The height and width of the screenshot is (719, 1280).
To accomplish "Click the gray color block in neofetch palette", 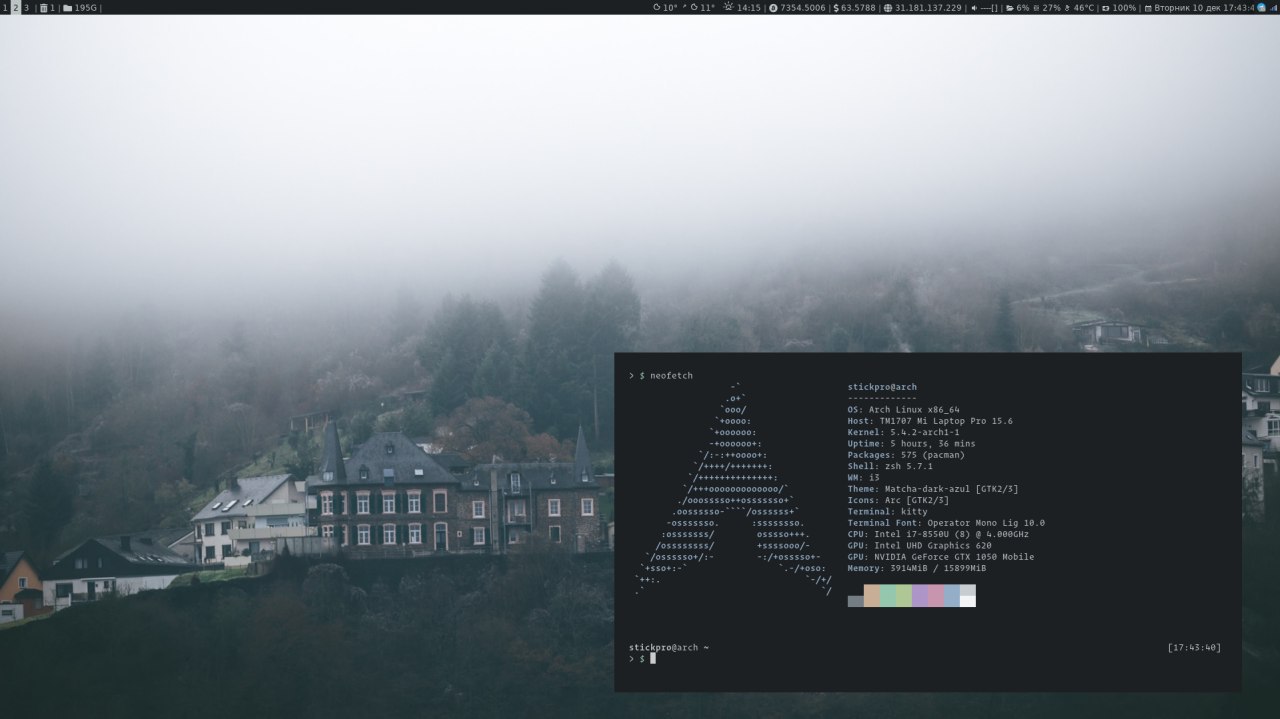I will click(855, 601).
